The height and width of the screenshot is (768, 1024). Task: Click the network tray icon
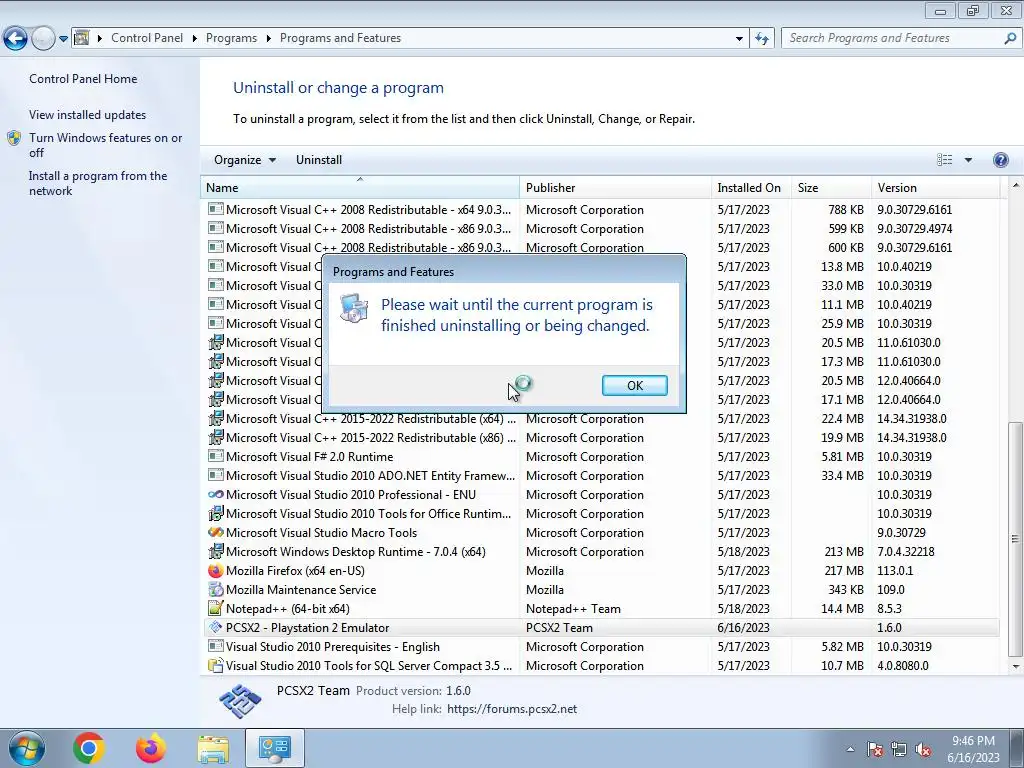[x=899, y=749]
